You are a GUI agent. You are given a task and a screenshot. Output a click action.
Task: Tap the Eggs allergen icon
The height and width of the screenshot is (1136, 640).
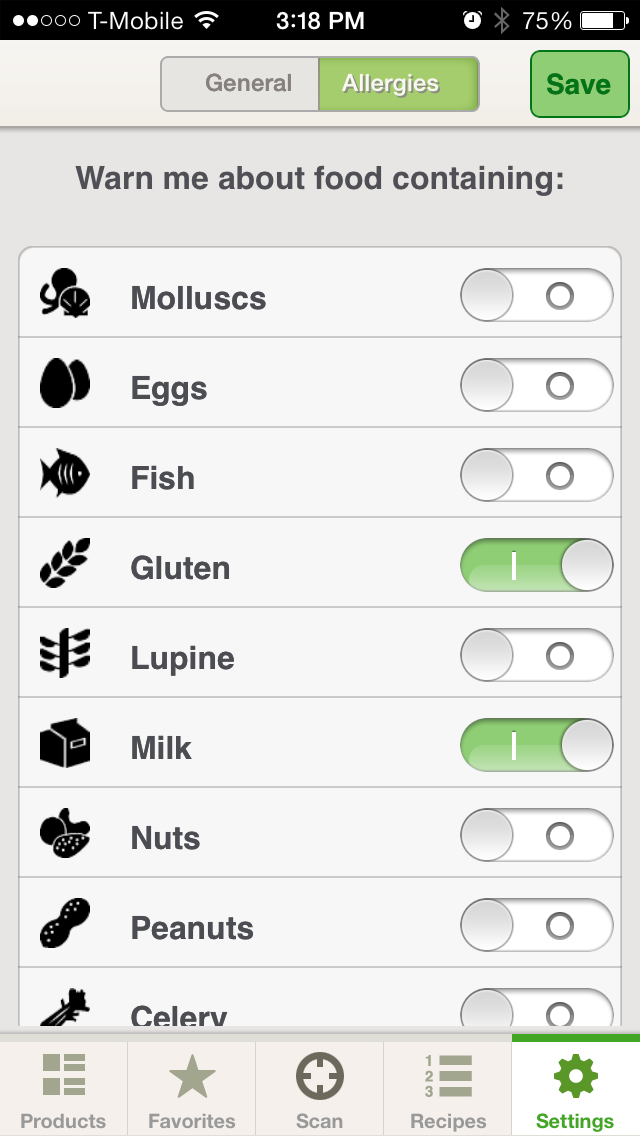coord(66,384)
